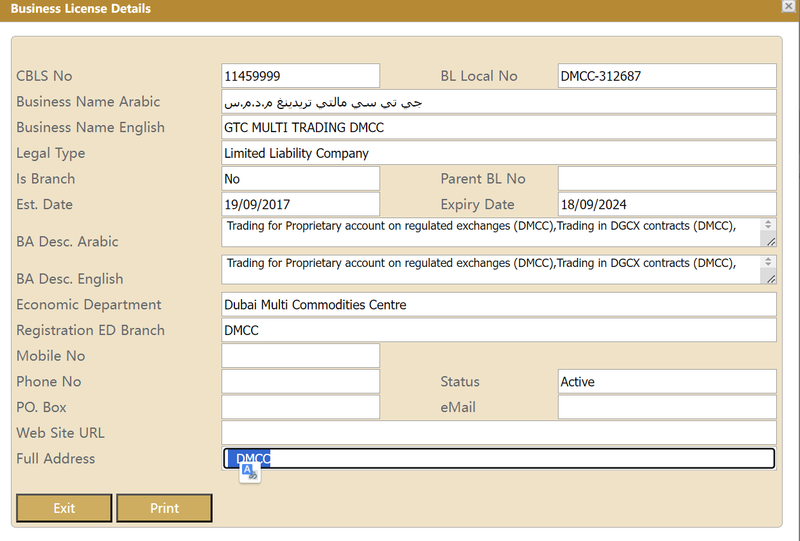This screenshot has width=800, height=541.
Task: Grab the BA Desc. Arabic resize handle
Action: [x=771, y=241]
